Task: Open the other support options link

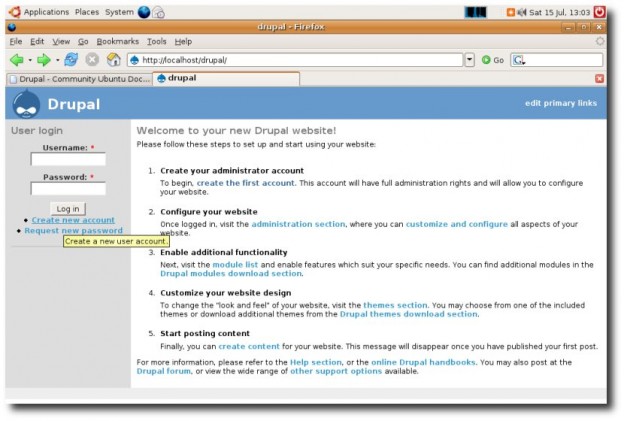Action: (x=336, y=371)
